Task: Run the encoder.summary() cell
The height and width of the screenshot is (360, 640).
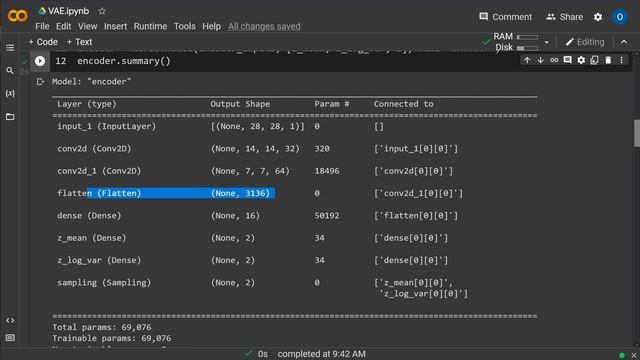Action: pos(40,61)
